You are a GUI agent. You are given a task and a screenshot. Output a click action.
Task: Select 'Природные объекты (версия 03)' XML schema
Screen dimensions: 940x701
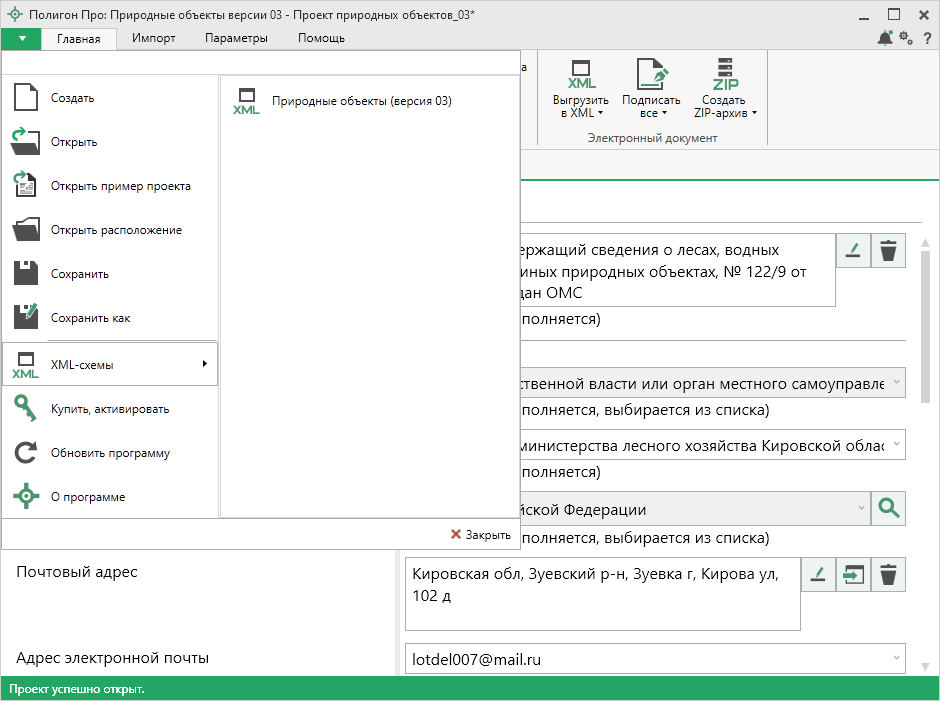[361, 101]
